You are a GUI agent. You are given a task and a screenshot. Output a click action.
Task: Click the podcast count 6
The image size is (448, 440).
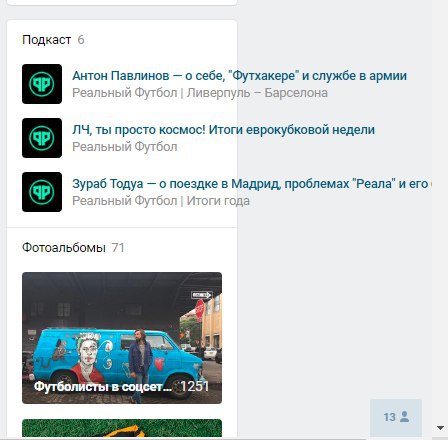[81, 40]
